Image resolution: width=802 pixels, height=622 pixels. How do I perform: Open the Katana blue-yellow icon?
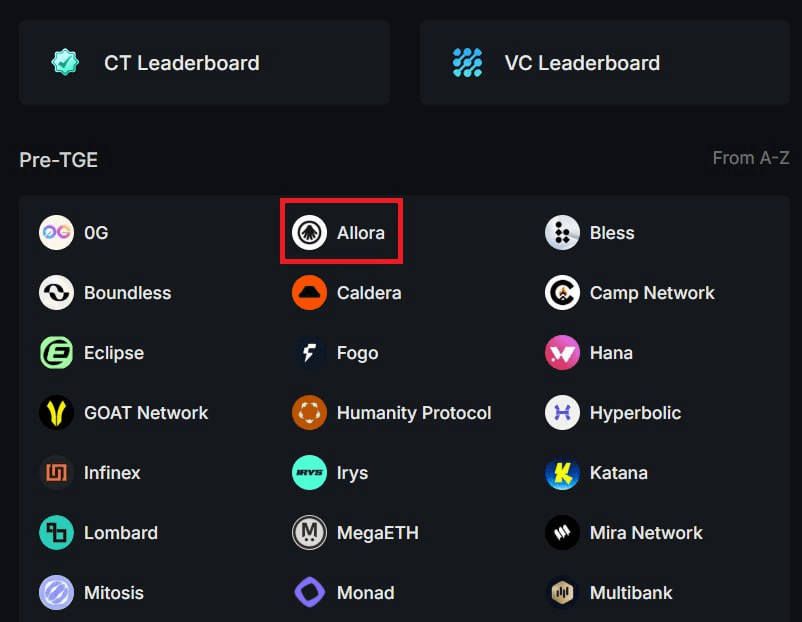click(x=562, y=473)
